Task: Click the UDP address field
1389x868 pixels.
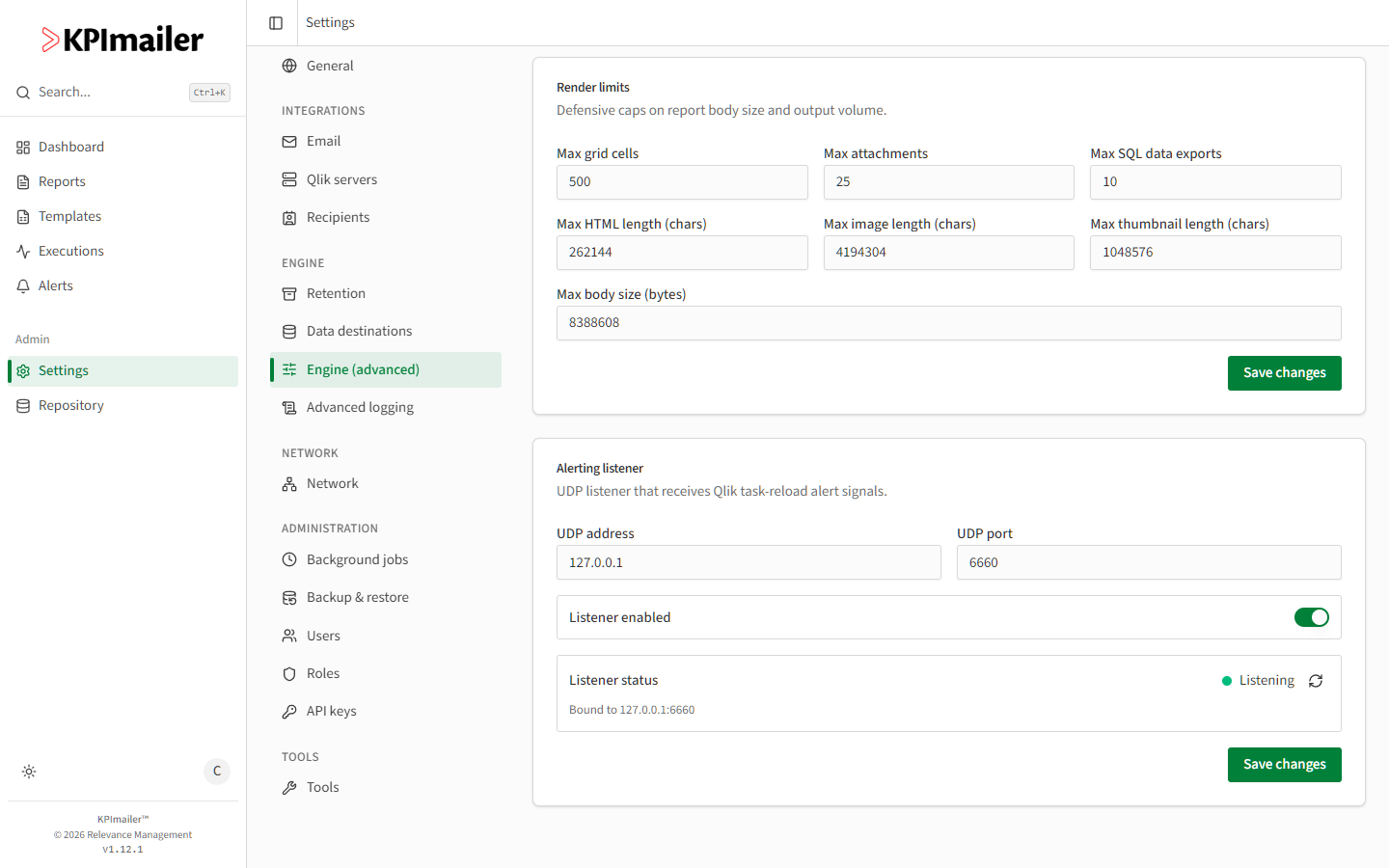Action: (x=749, y=562)
